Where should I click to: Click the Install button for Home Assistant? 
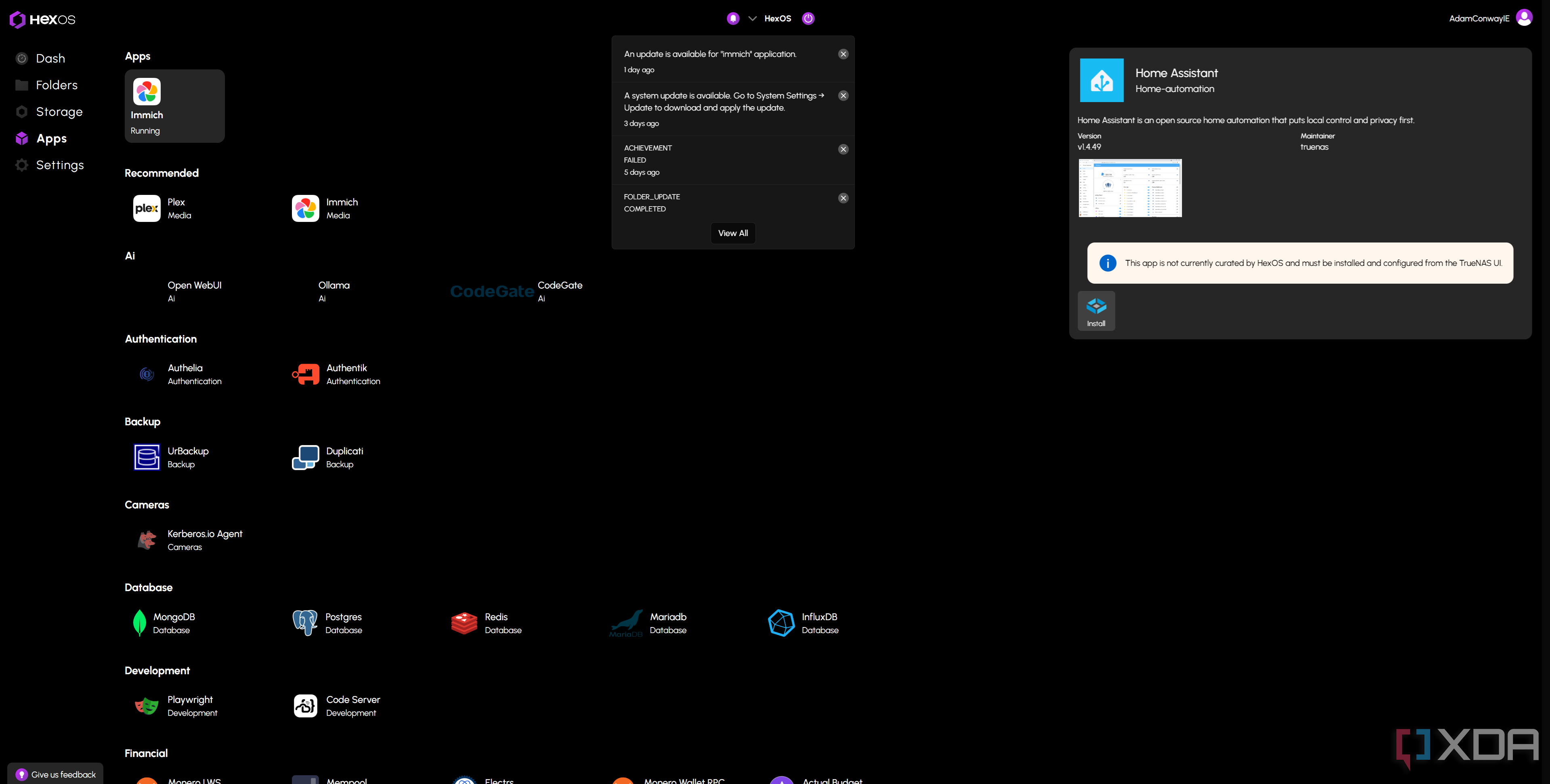pyautogui.click(x=1096, y=311)
